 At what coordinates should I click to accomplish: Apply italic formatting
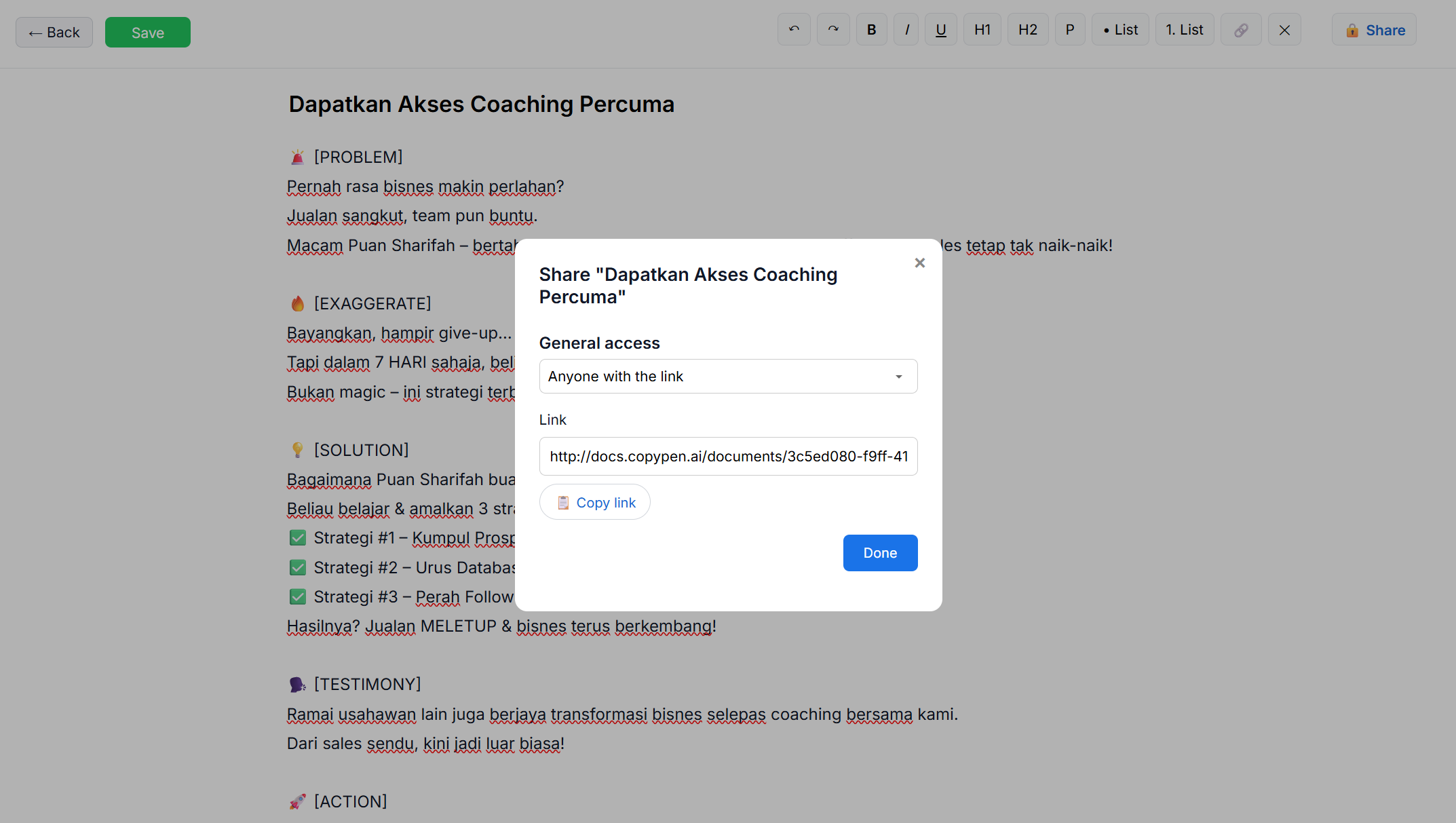click(x=906, y=30)
